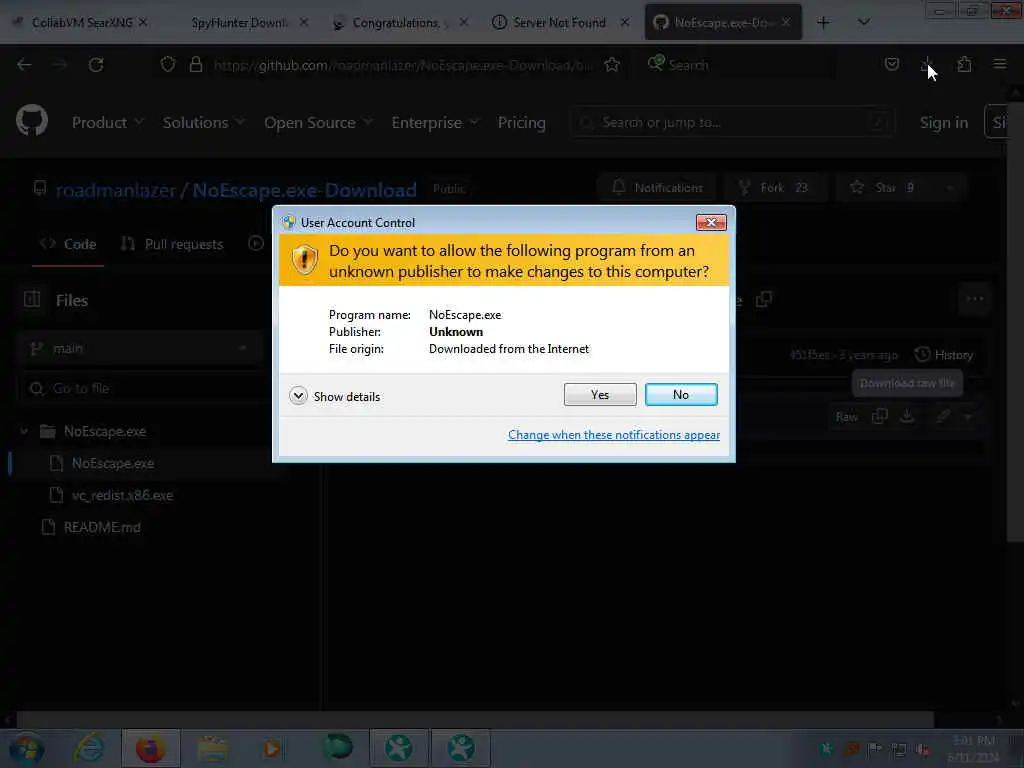Click the Notifications button
1024x768 pixels.
[657, 187]
